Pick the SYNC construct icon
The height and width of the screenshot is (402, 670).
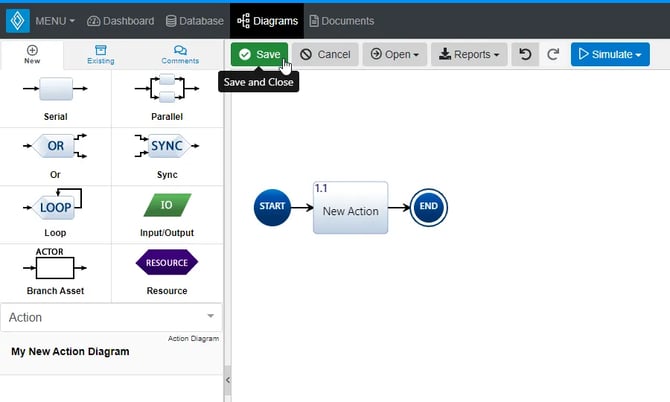[167, 146]
